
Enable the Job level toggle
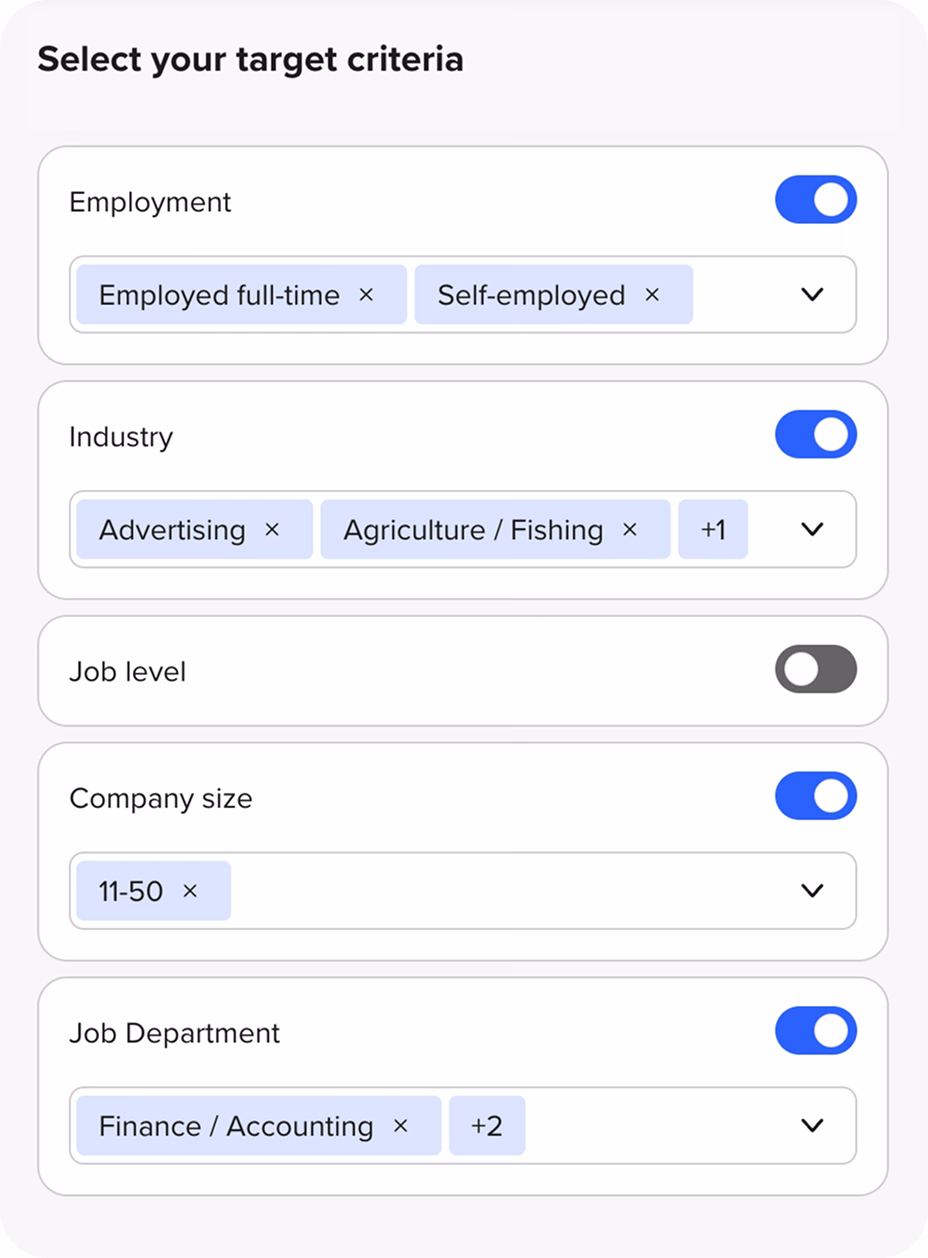point(815,670)
